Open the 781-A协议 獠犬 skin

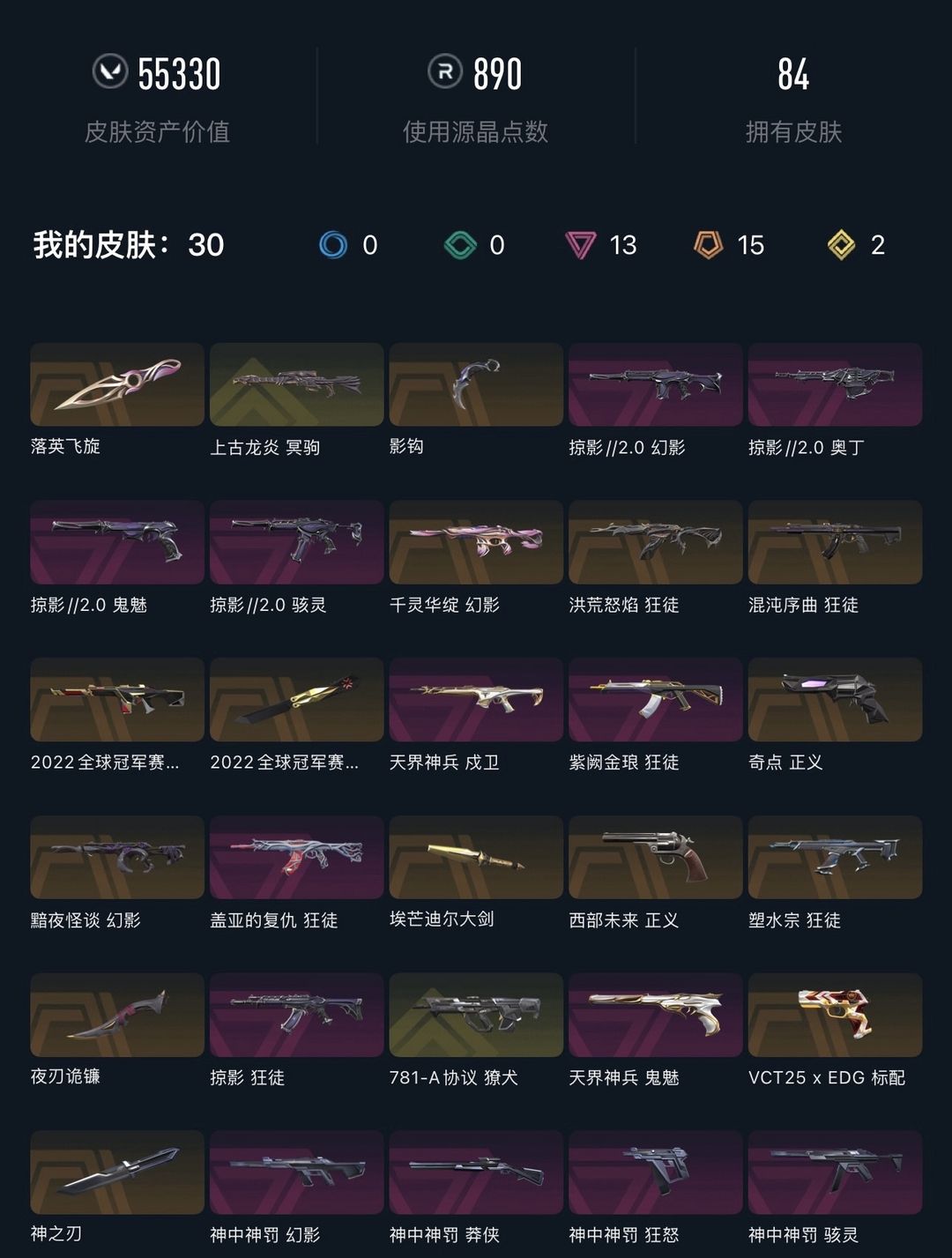[476, 1015]
